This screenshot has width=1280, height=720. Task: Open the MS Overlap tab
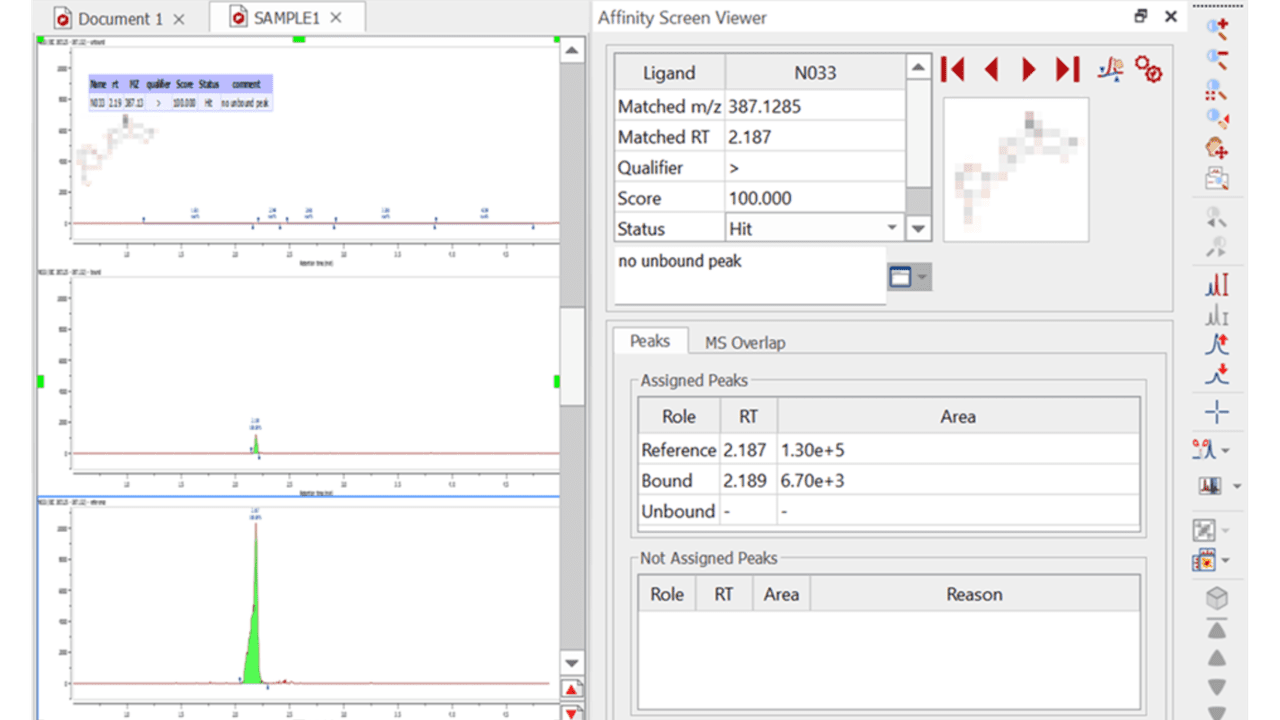745,342
